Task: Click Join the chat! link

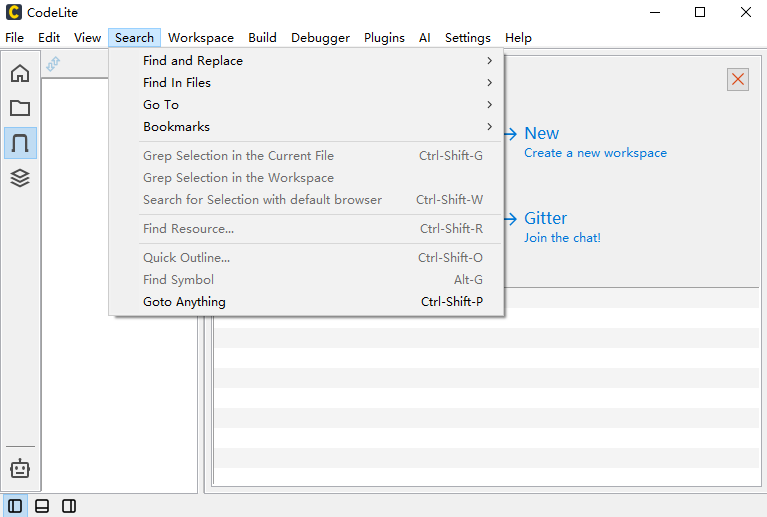Action: pyautogui.click(x=563, y=238)
